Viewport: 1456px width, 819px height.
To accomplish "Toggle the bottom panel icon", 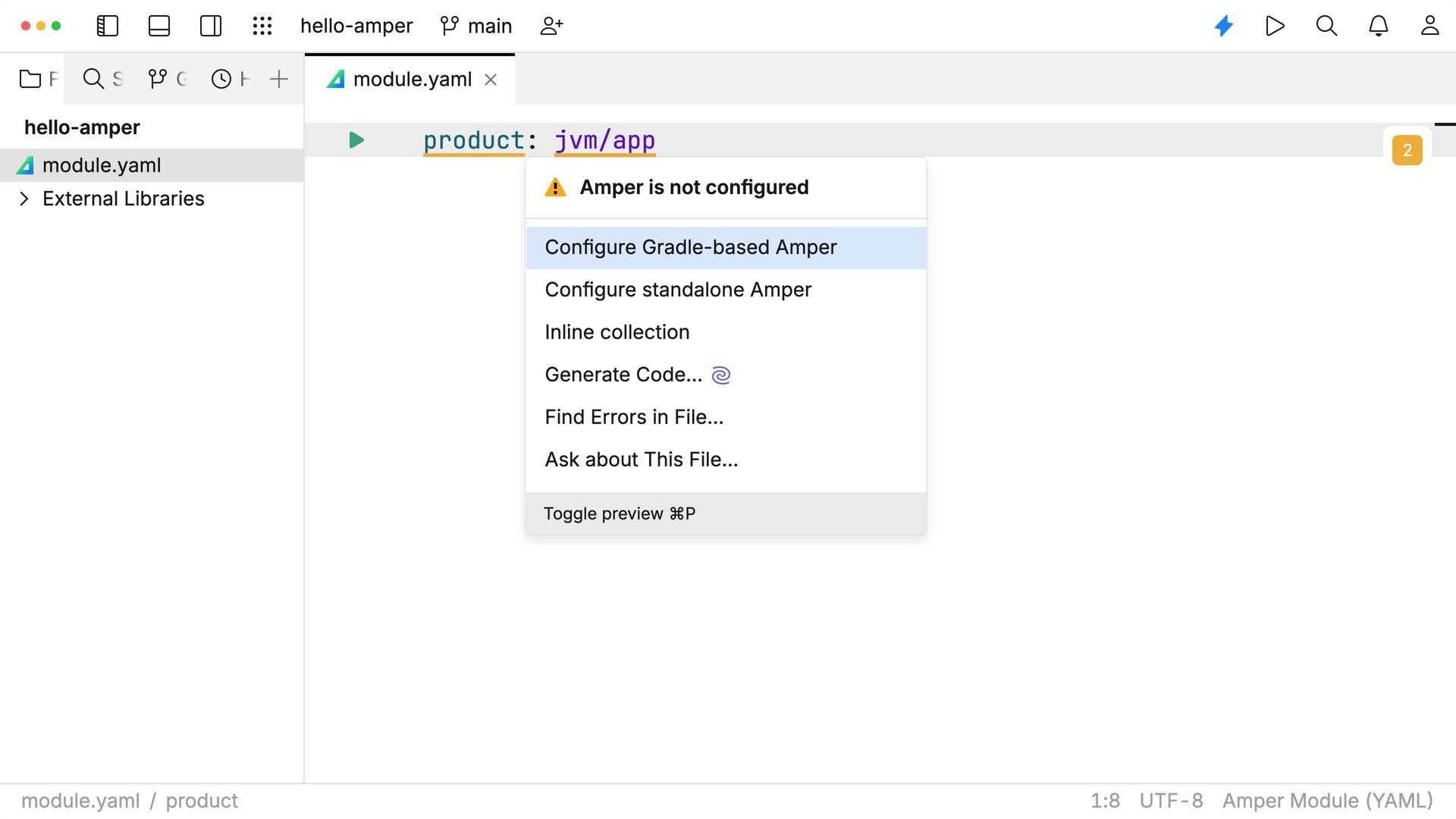I will [159, 26].
